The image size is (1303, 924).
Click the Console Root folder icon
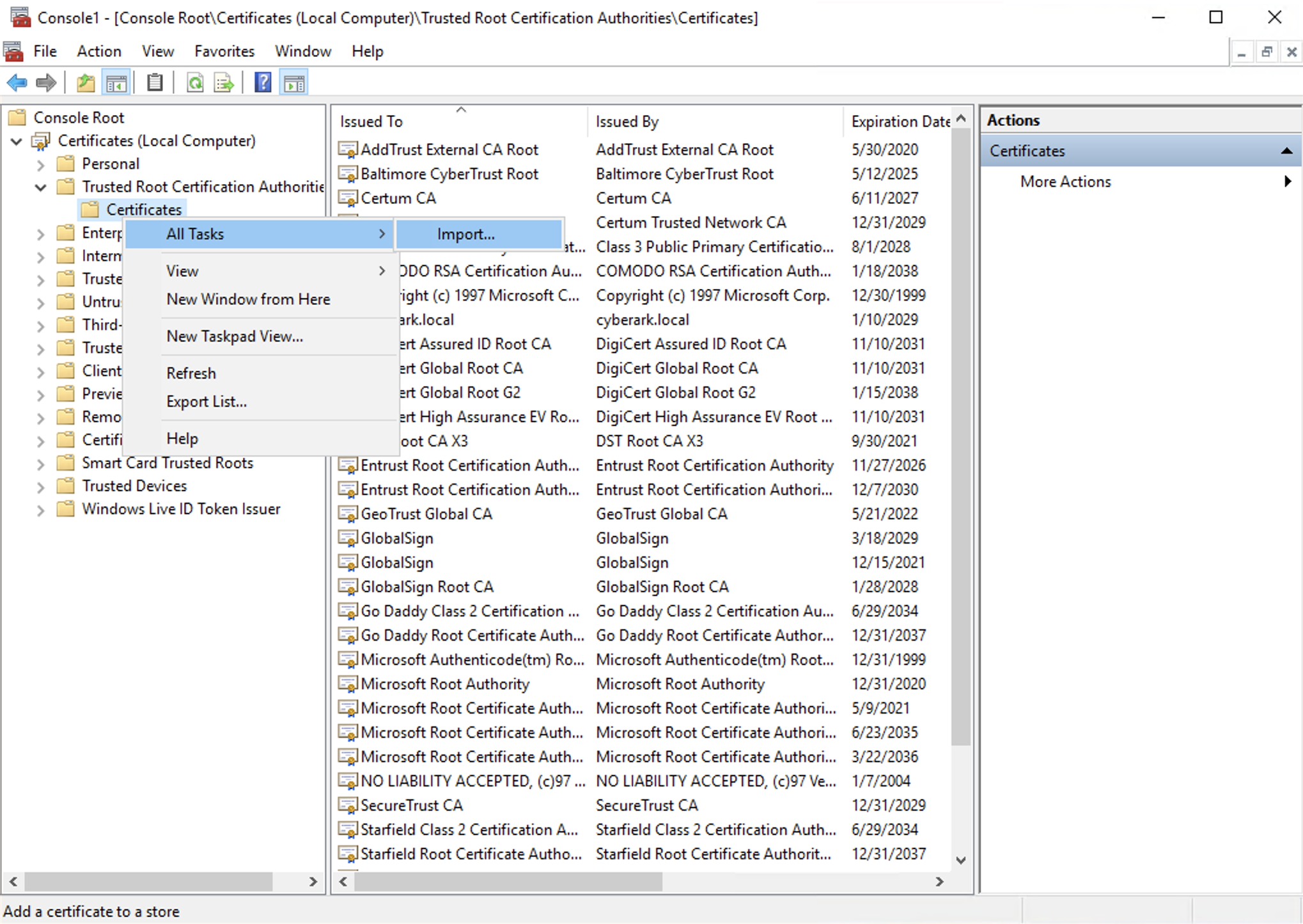click(x=17, y=118)
